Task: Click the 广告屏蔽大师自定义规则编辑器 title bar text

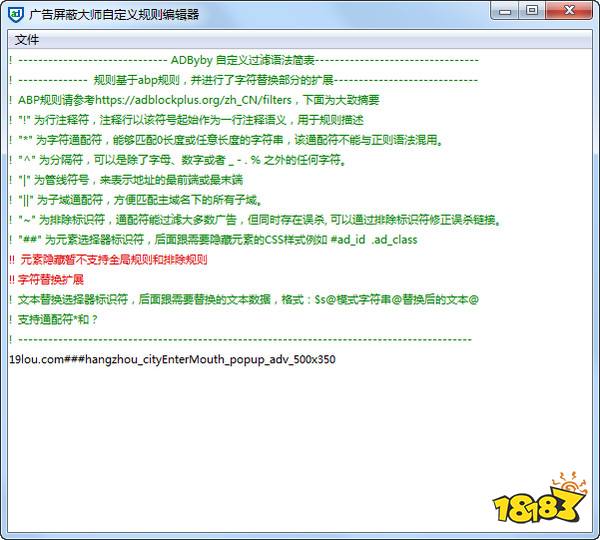Action: tap(113, 14)
